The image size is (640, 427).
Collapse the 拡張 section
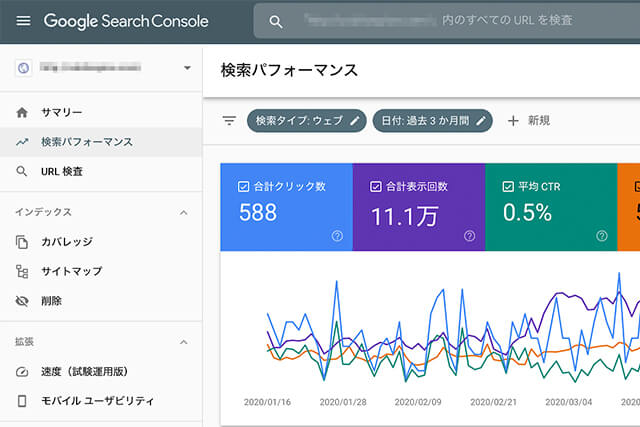pyautogui.click(x=183, y=342)
